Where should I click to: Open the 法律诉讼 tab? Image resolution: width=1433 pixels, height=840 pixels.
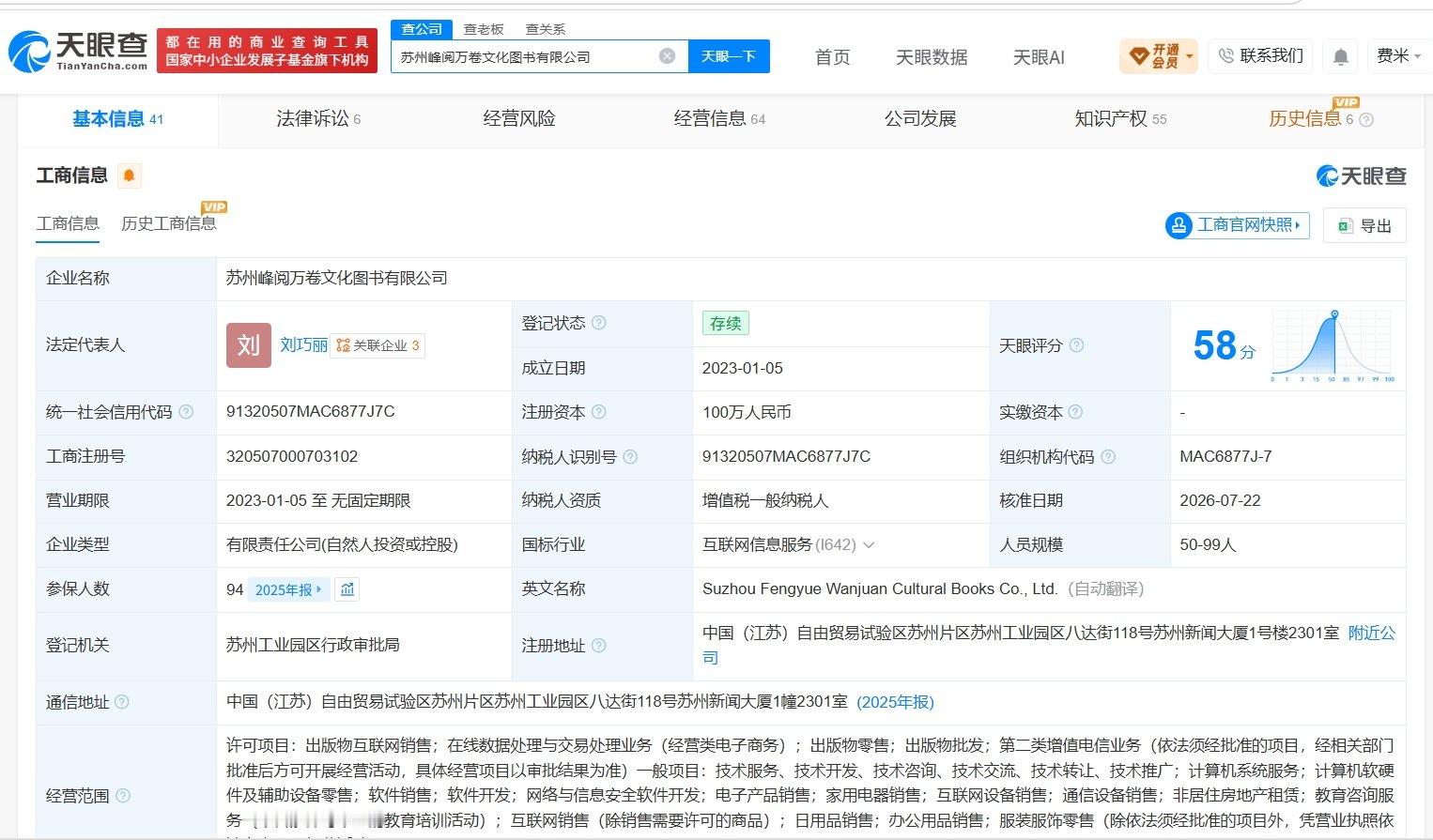coord(318,119)
